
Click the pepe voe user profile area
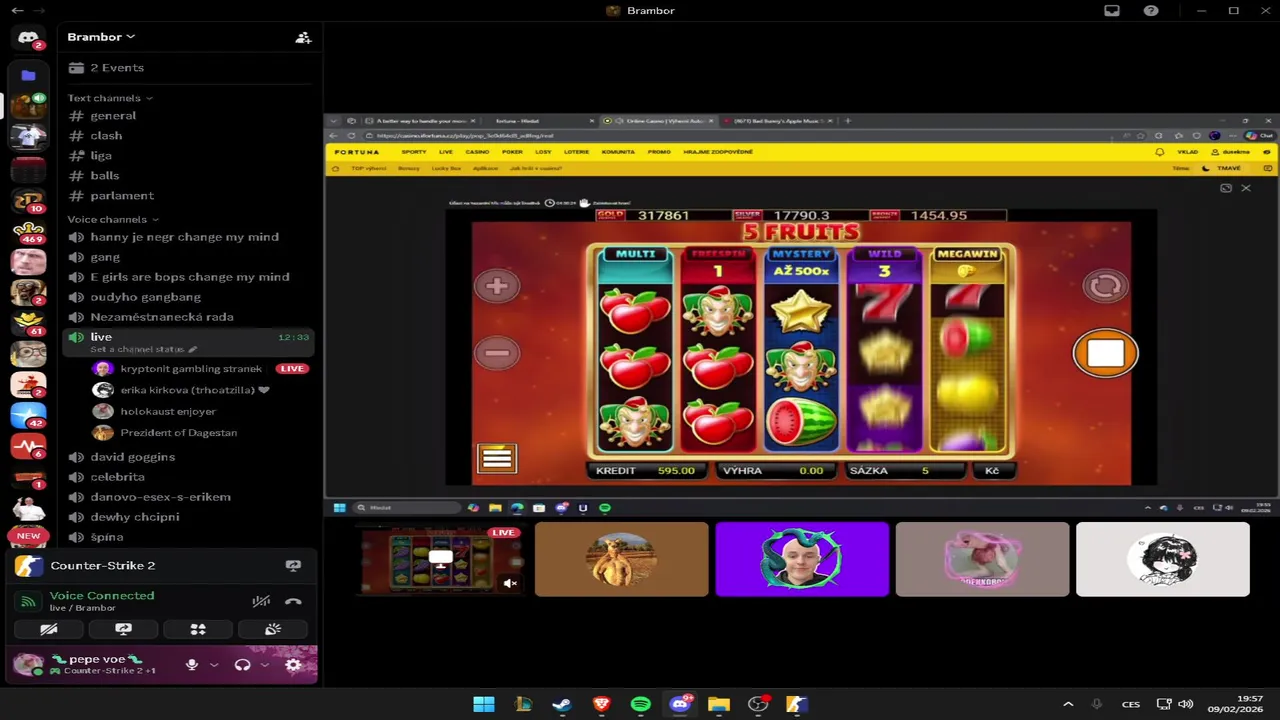[x=95, y=664]
